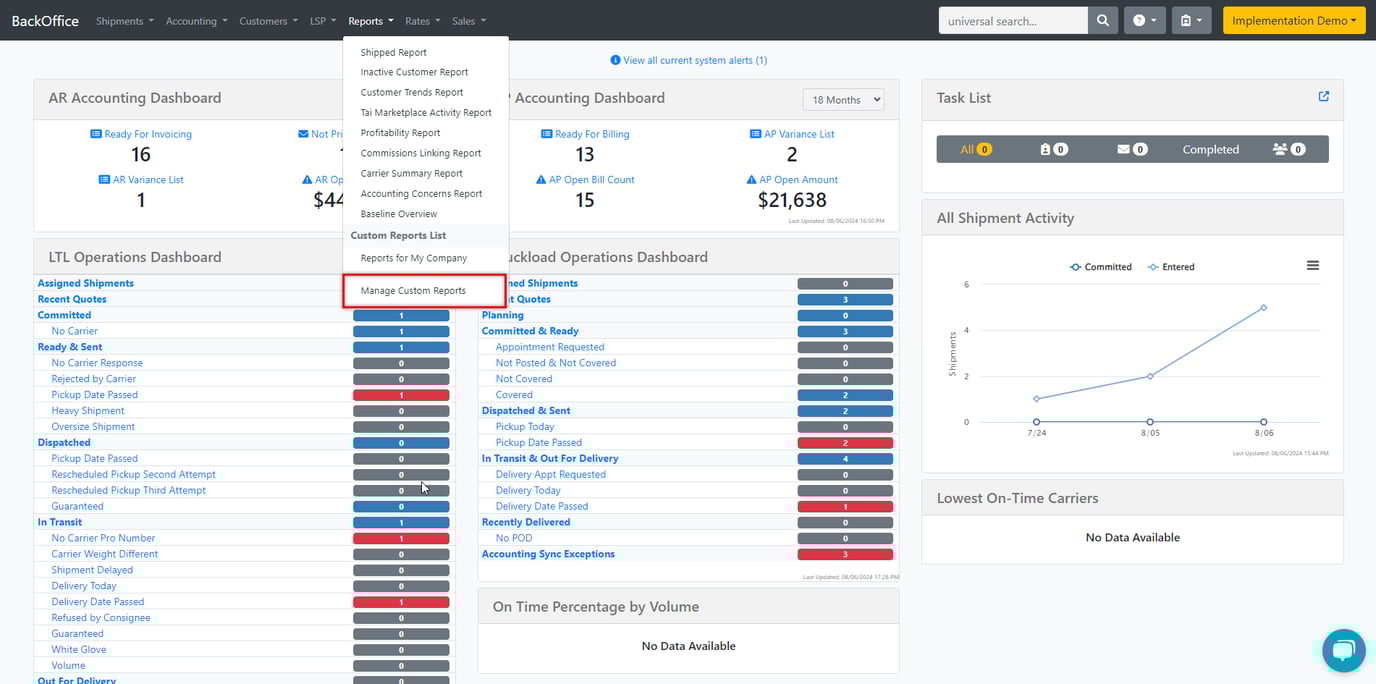The height and width of the screenshot is (684, 1376).
Task: Expand the Implementation Demo dropdown
Action: 1293,19
